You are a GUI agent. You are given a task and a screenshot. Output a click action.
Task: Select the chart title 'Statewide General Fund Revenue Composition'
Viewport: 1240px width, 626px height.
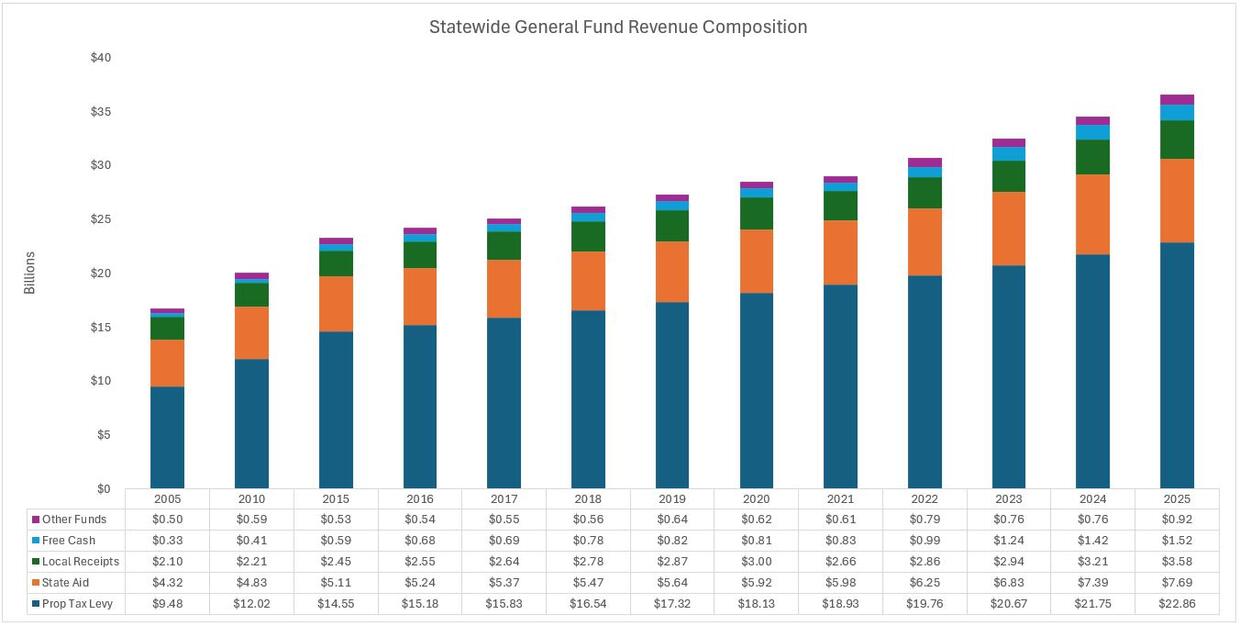point(618,27)
